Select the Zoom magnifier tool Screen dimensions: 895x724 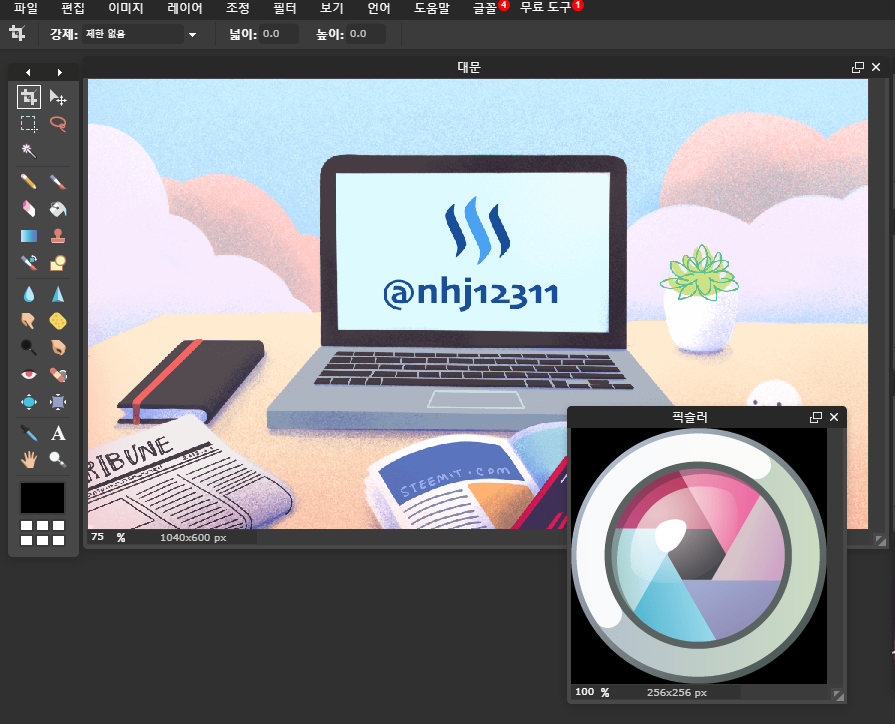(x=58, y=459)
